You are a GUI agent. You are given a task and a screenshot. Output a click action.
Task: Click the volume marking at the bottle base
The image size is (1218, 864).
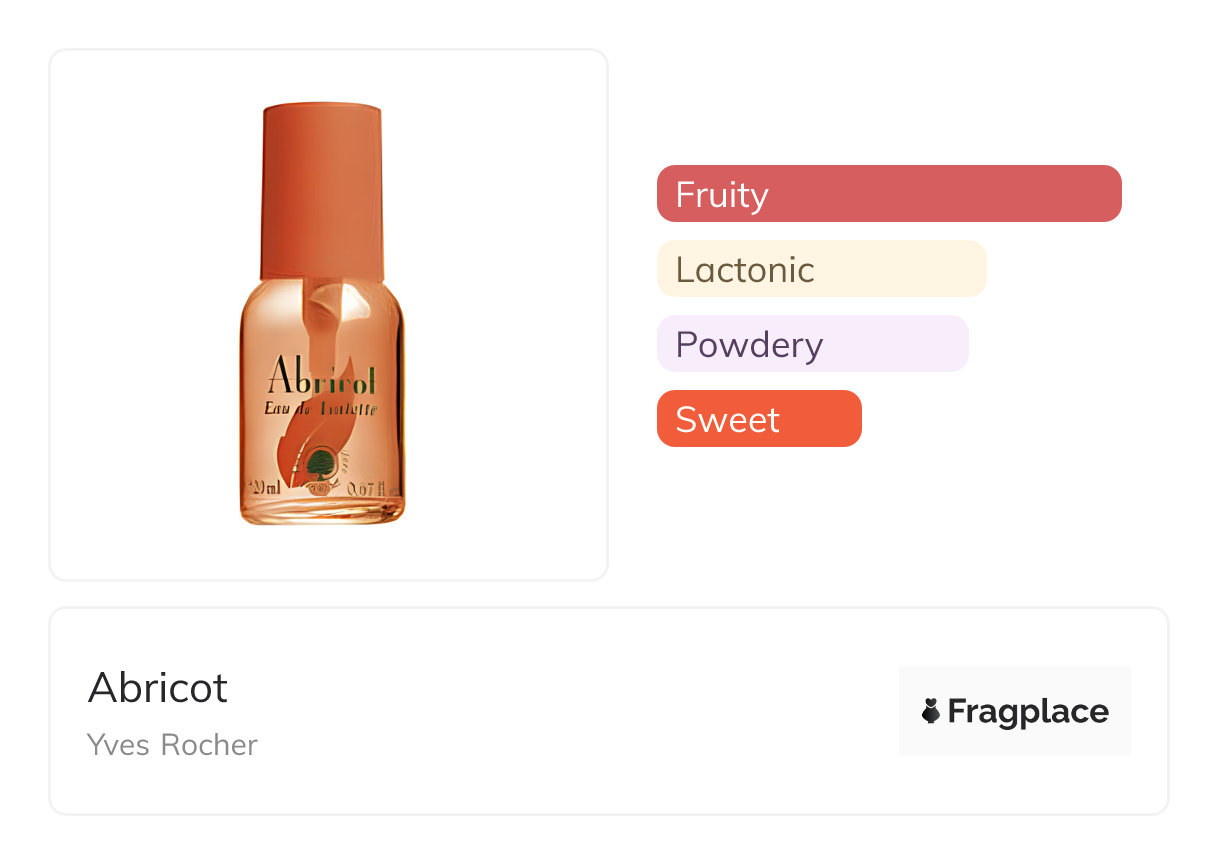[x=268, y=488]
